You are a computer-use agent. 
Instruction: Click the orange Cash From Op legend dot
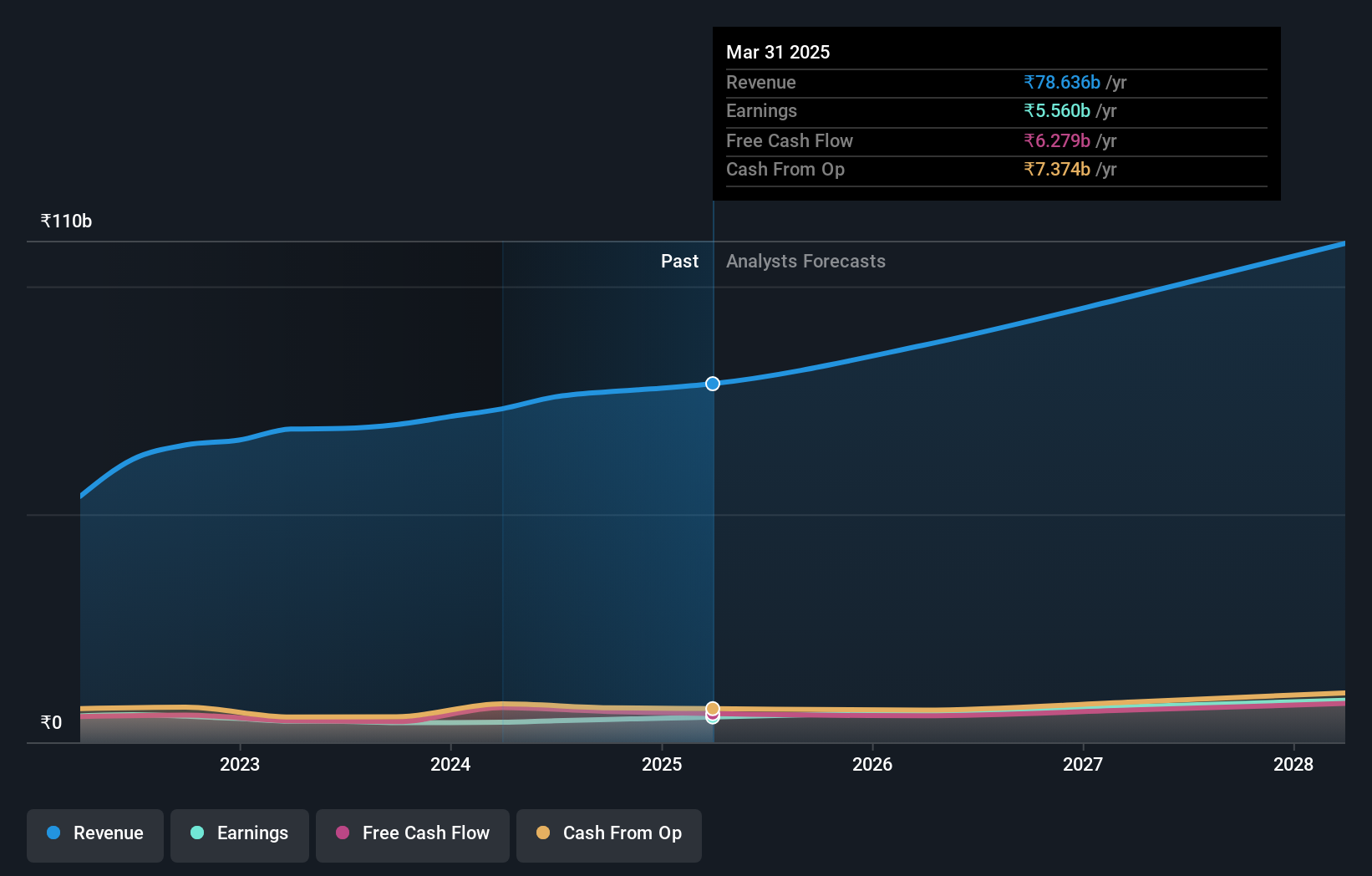pyautogui.click(x=543, y=833)
